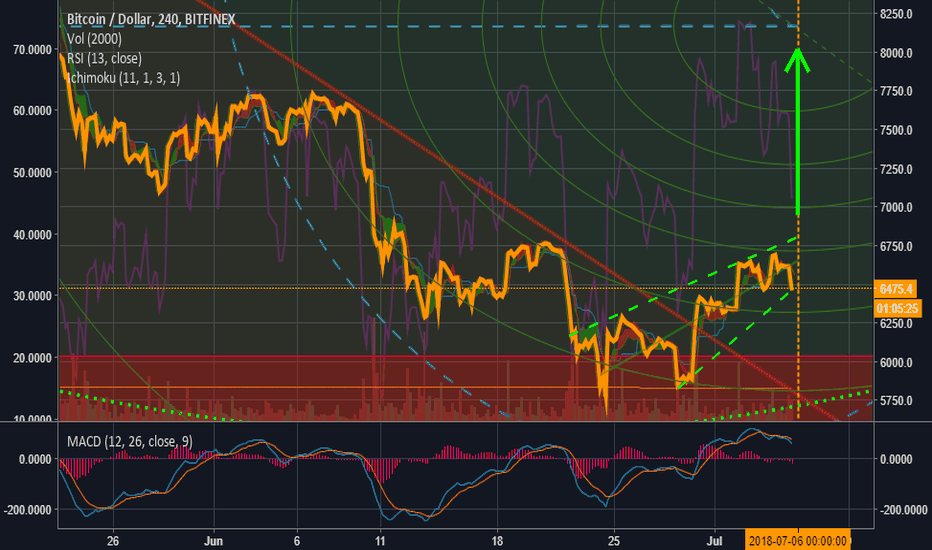Click the 70.0000 RSI axis value

point(32,51)
